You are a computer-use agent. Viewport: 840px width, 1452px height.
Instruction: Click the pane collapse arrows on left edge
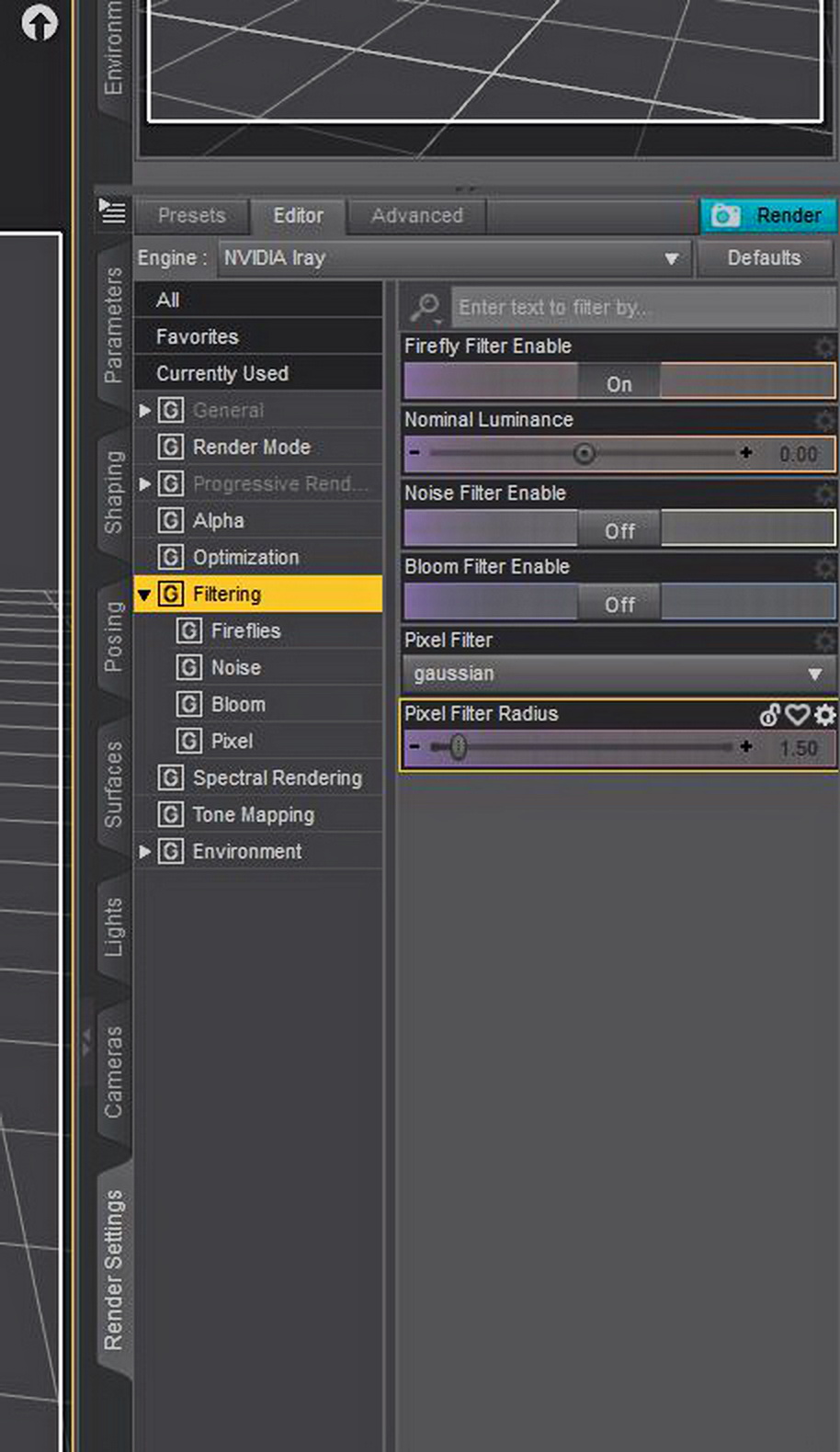[86, 1042]
